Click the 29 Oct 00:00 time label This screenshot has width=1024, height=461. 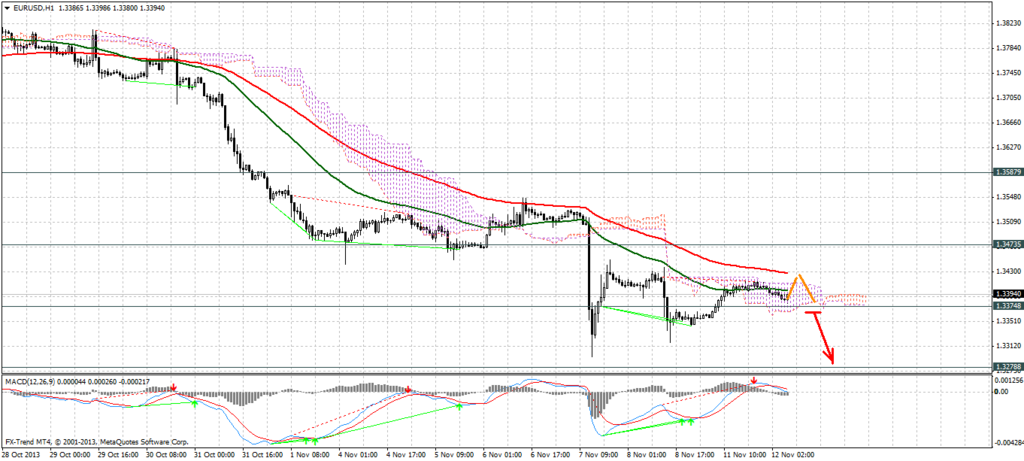(x=69, y=453)
